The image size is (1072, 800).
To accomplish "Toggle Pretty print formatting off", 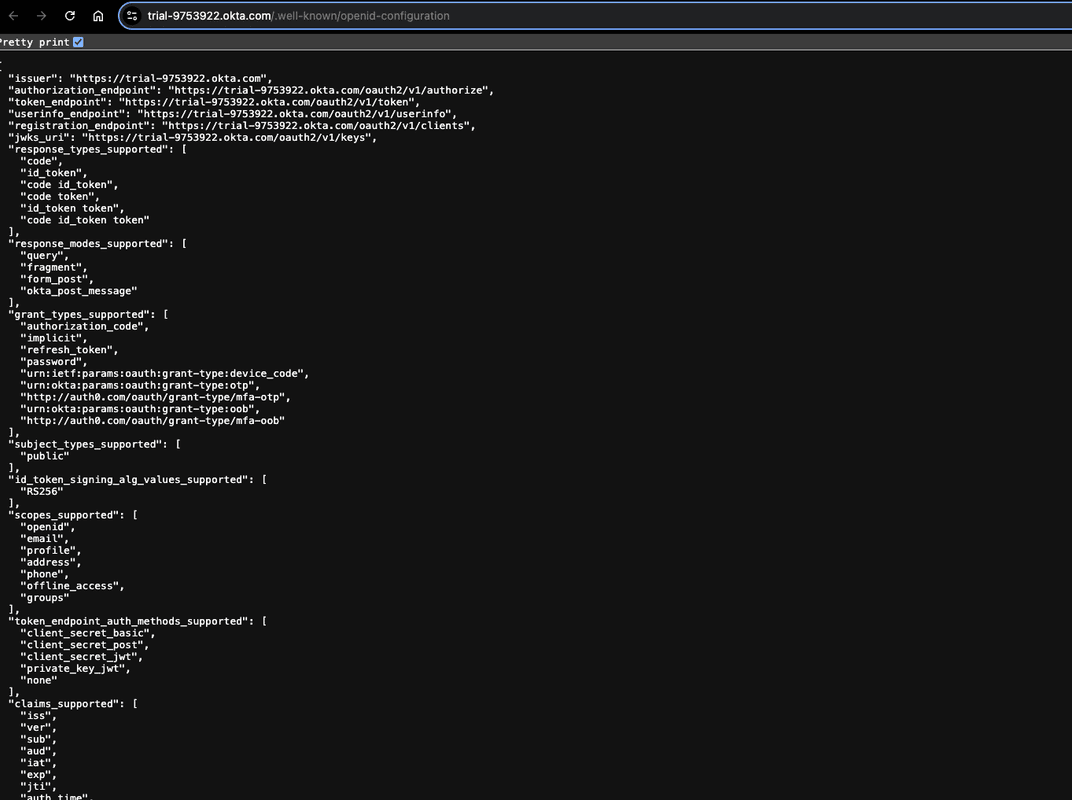I will point(76,41).
